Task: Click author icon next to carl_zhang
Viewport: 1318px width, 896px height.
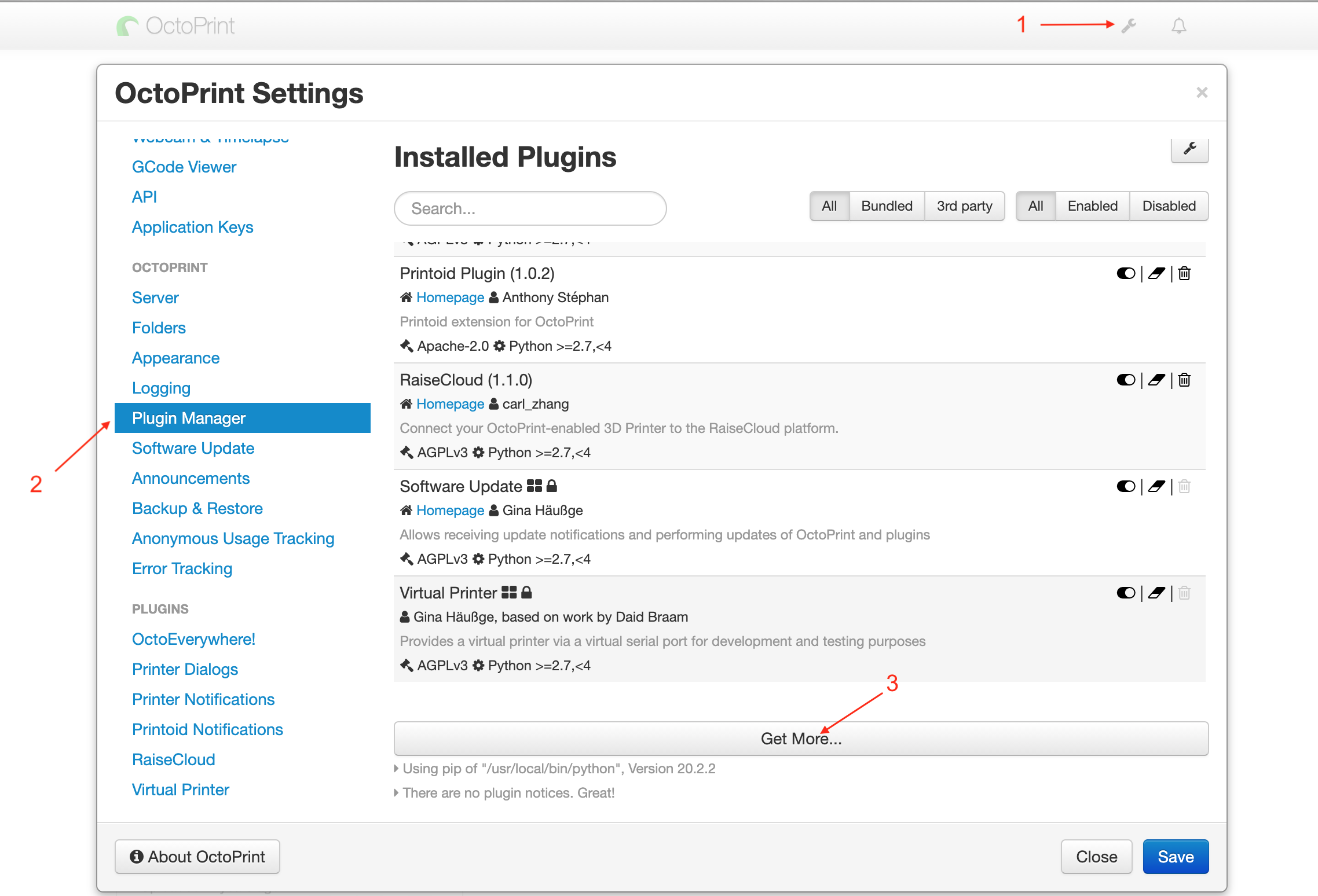Action: pyautogui.click(x=494, y=404)
